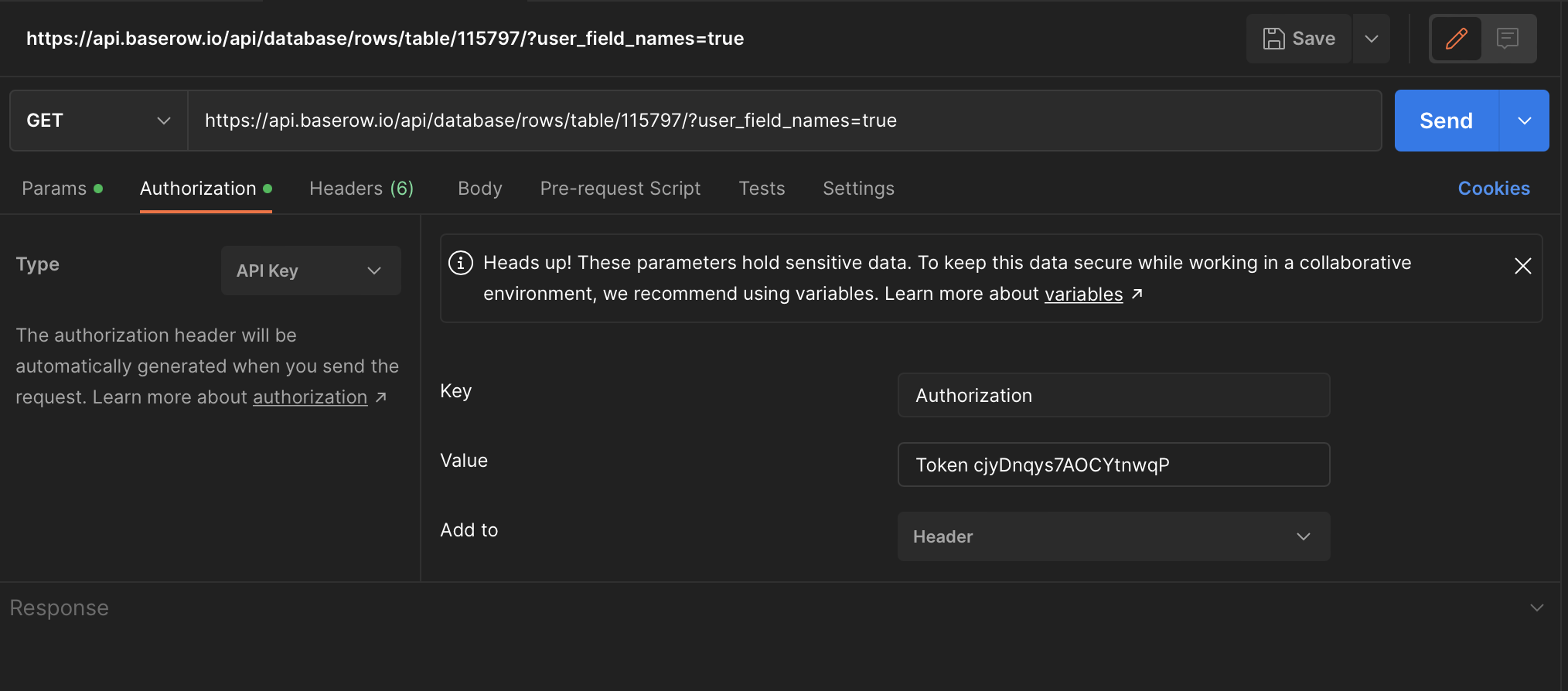Screen dimensions: 1568x691
Task: Dismiss the Heads up sensitive data notice
Action: coord(1522,266)
